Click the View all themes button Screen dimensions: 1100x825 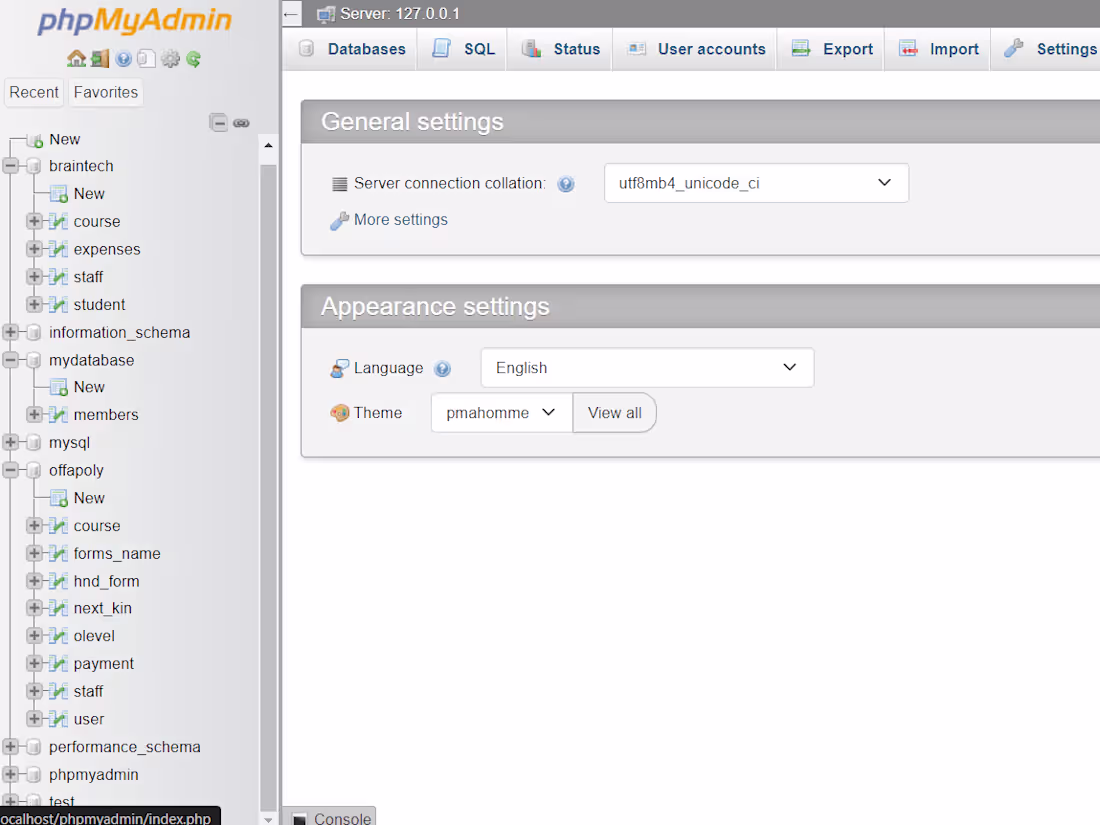click(615, 412)
